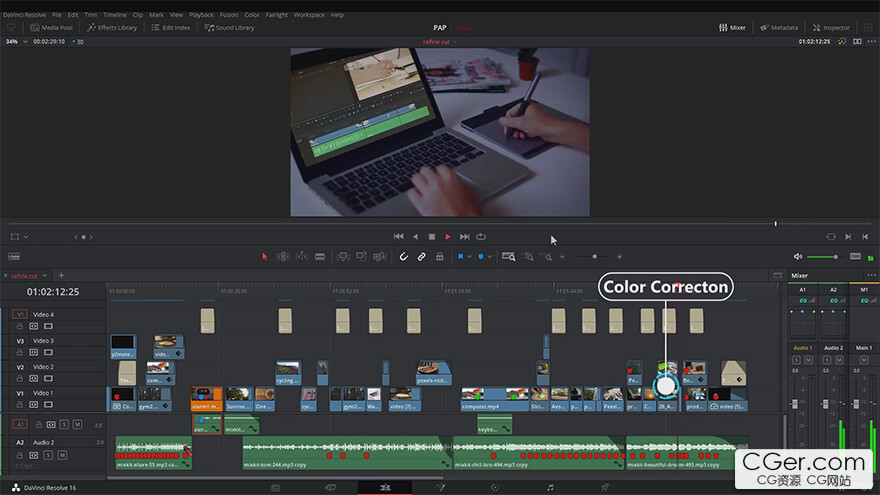Click Detail Zoom icon
Screen dimensions: 880x495
click(529, 257)
